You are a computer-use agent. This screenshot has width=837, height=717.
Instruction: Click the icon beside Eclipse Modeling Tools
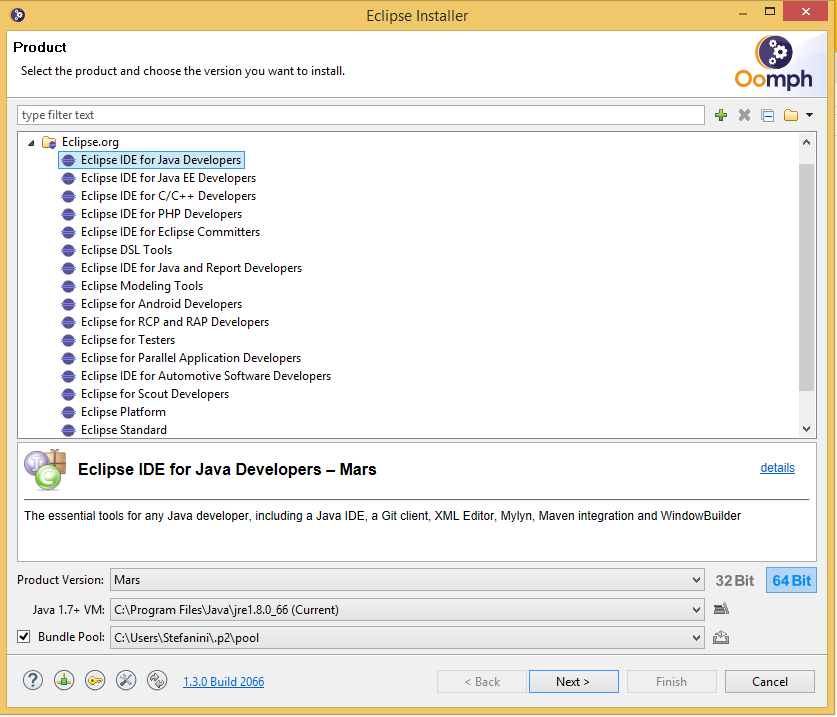[x=68, y=287]
